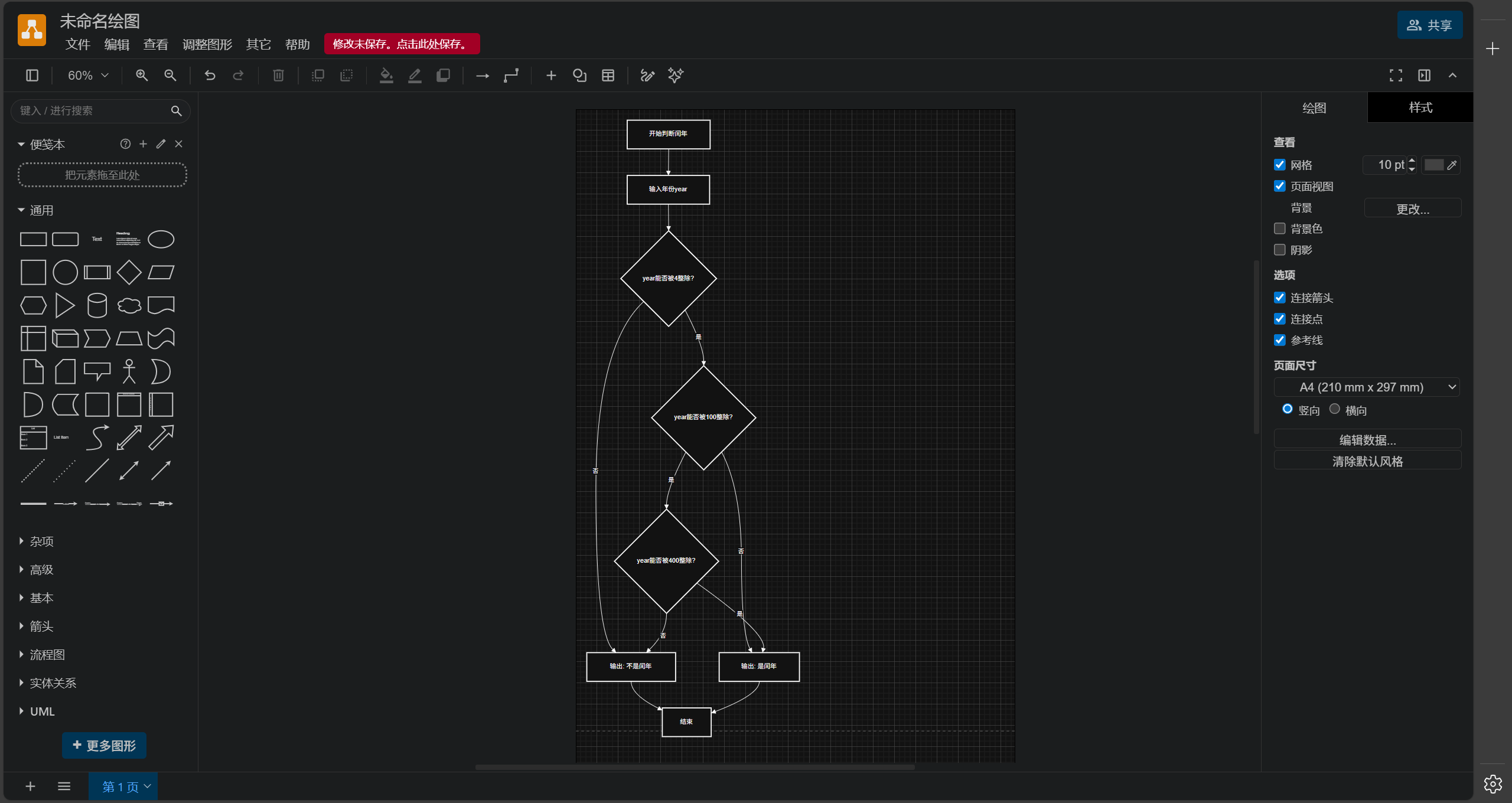Click the zoom in magnifier icon

pyautogui.click(x=142, y=76)
